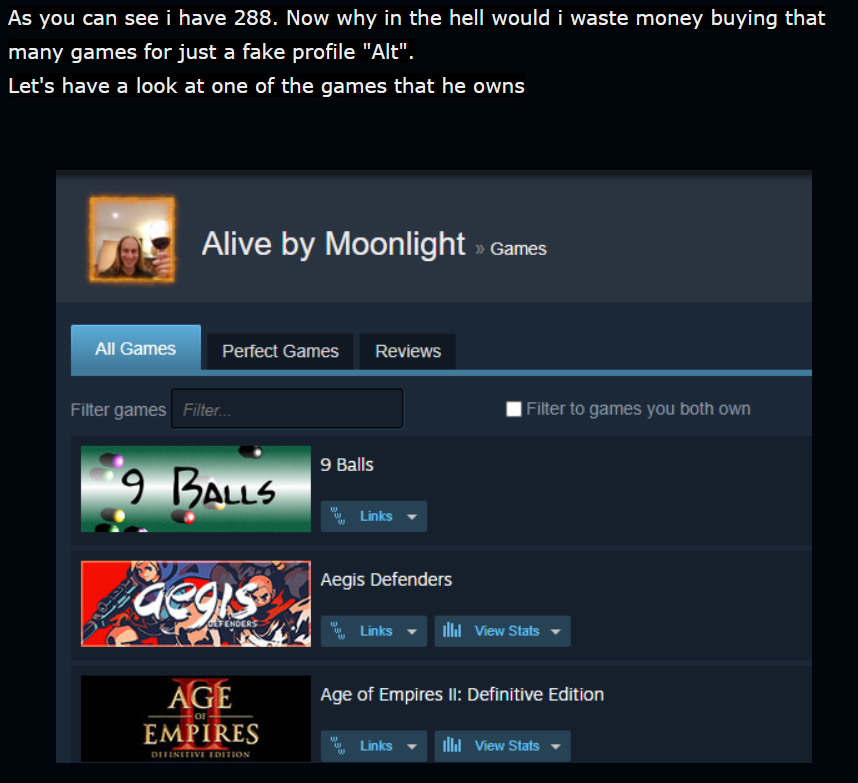
Task: Click the Links icon for Age of Empires II
Action: 338,746
